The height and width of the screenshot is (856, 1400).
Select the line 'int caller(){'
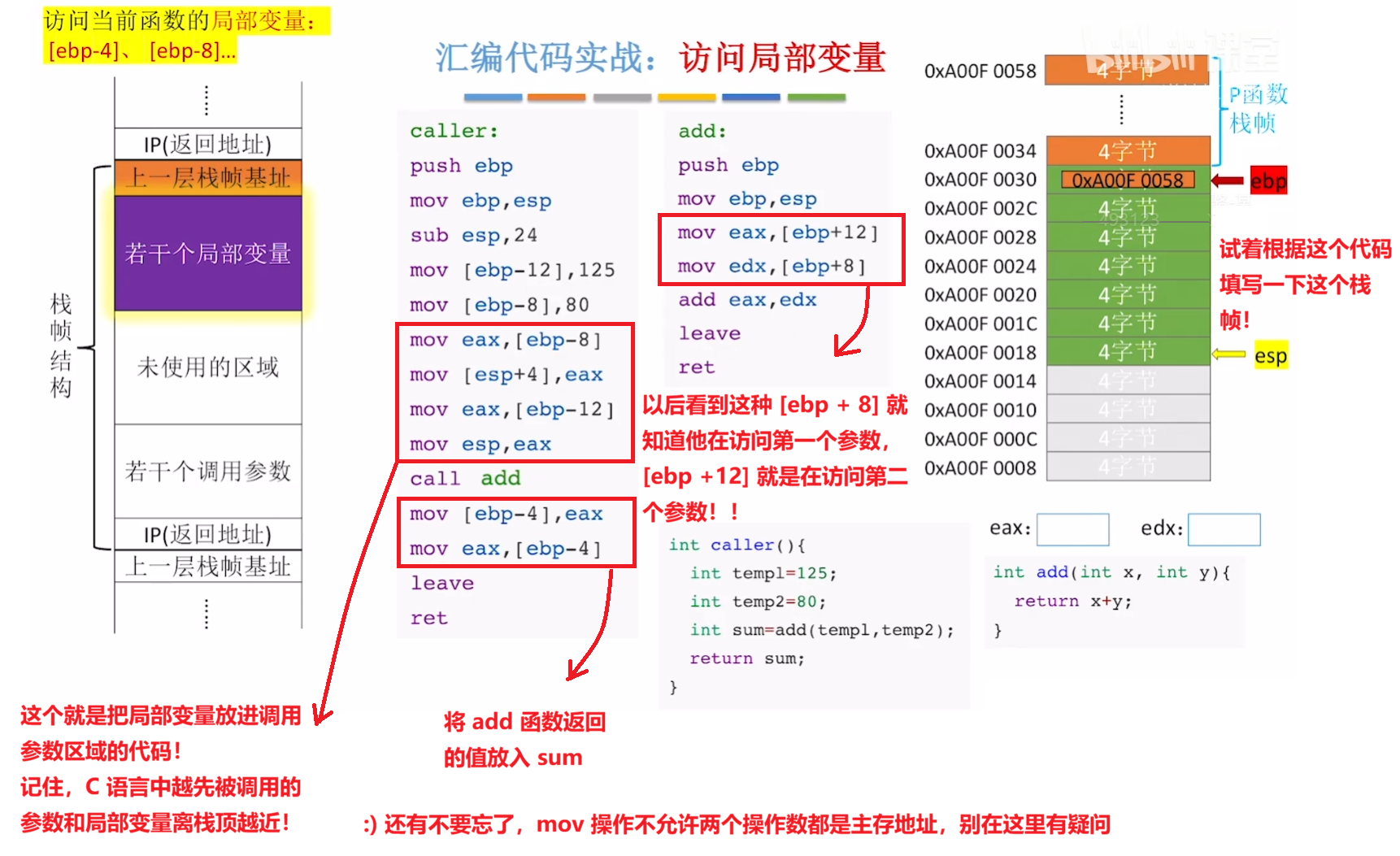click(737, 545)
